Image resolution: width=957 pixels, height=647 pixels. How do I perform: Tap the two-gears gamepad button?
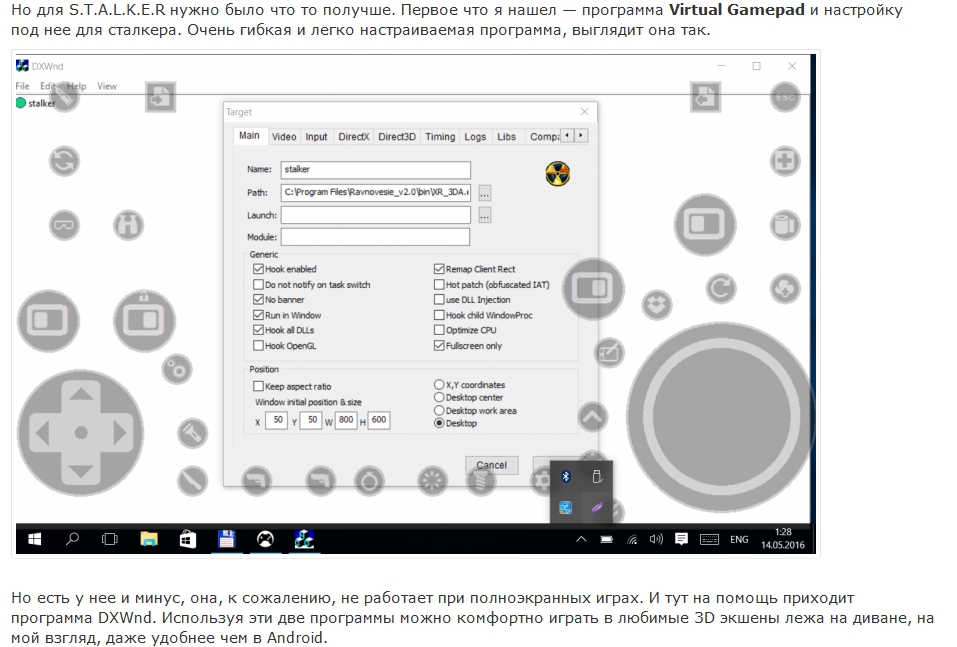coord(177,369)
